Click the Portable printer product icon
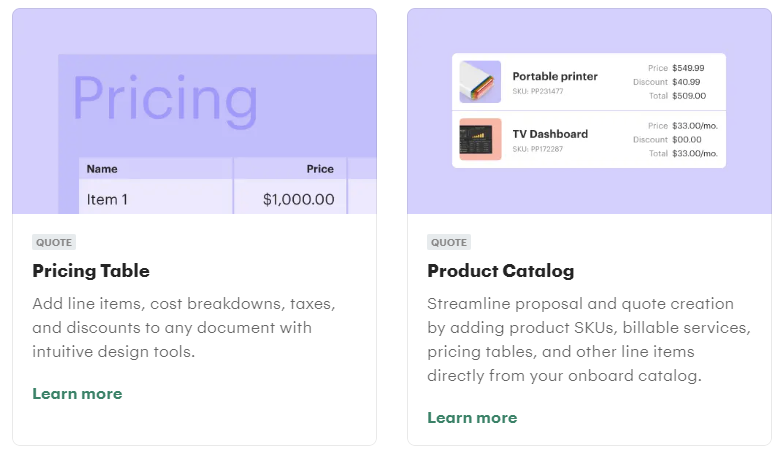The image size is (780, 457). pos(480,82)
